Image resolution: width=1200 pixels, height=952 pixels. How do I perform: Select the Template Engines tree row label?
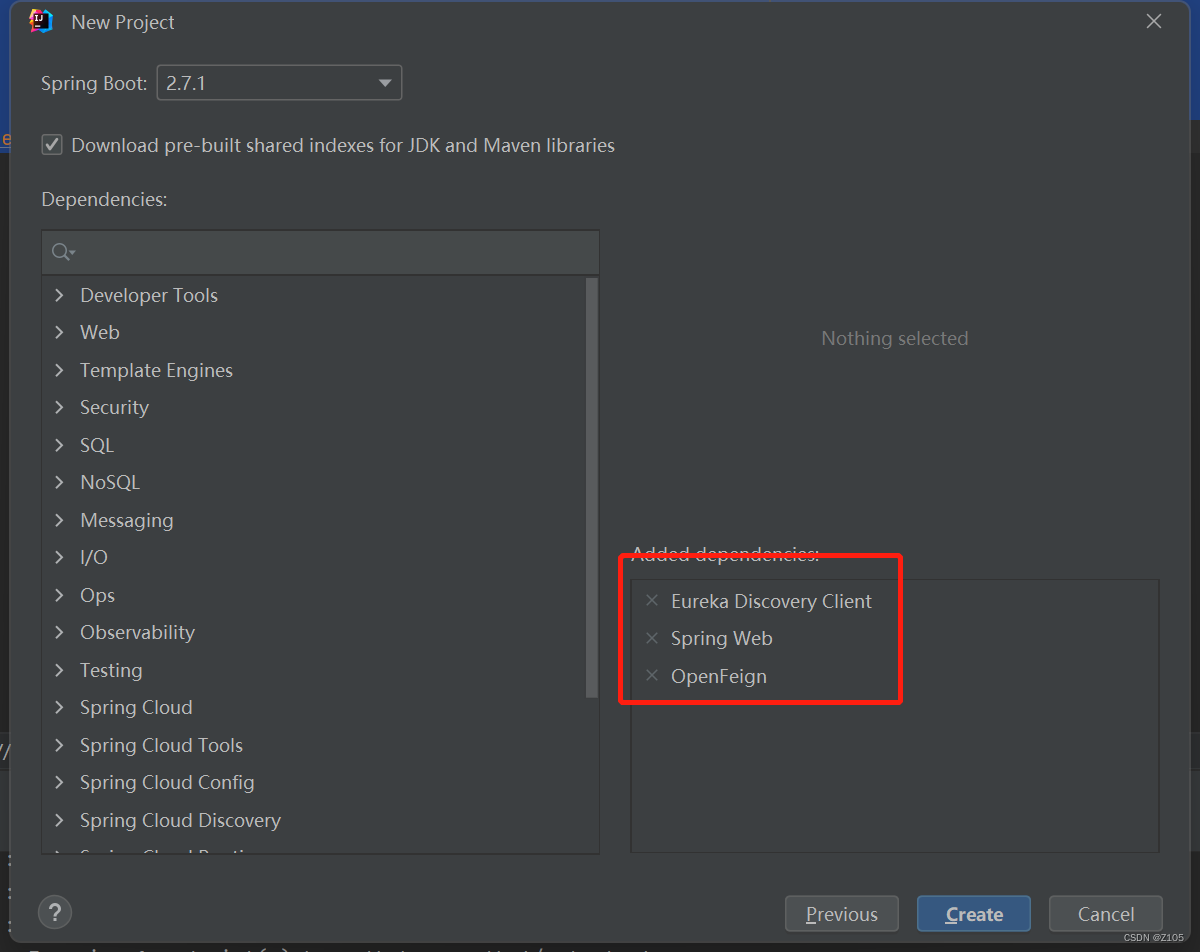(156, 370)
